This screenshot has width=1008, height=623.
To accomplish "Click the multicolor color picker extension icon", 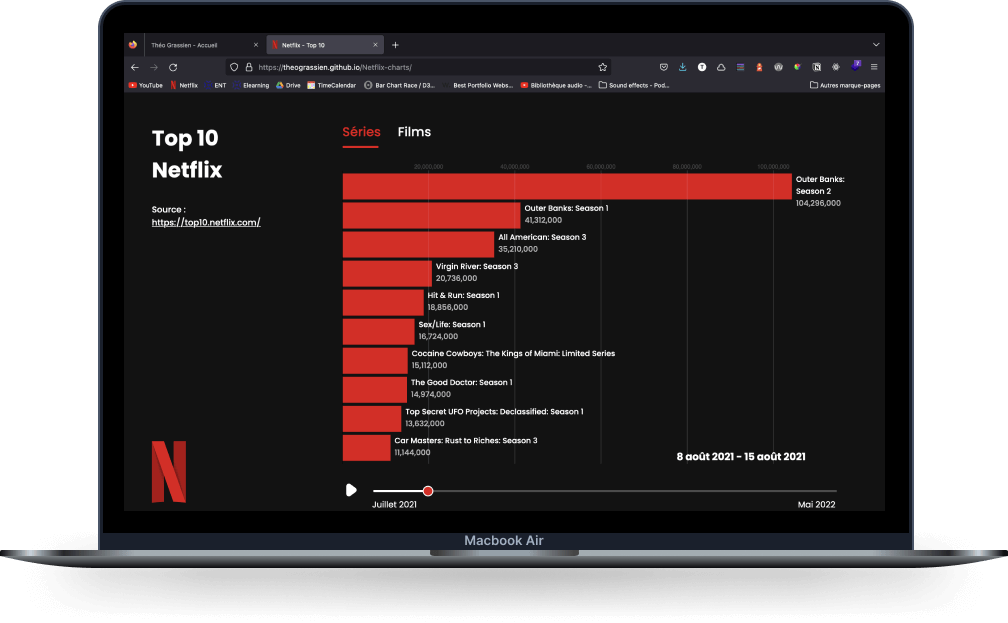I will [798, 67].
